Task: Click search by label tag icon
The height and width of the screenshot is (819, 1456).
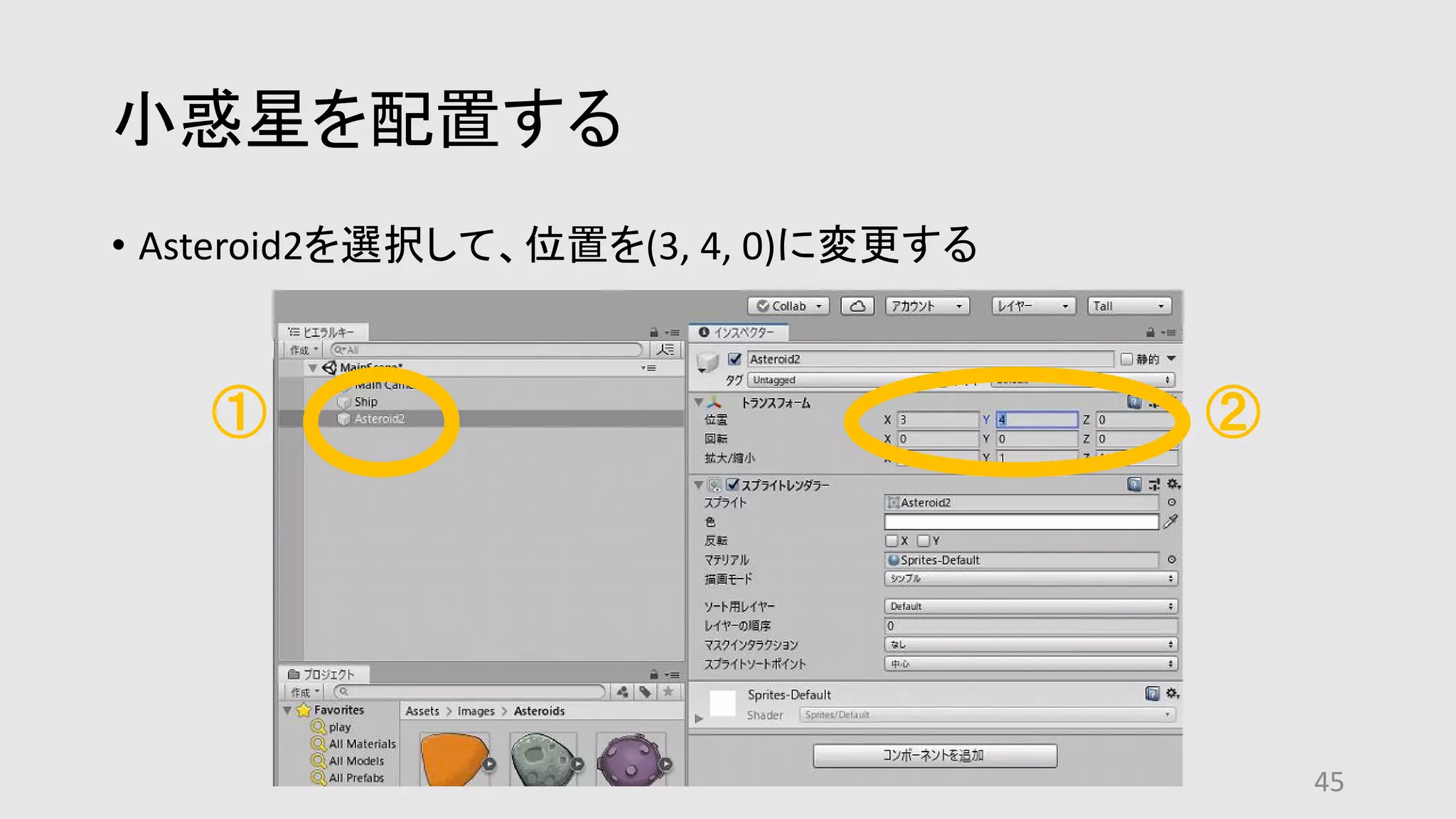Action: coord(645,692)
